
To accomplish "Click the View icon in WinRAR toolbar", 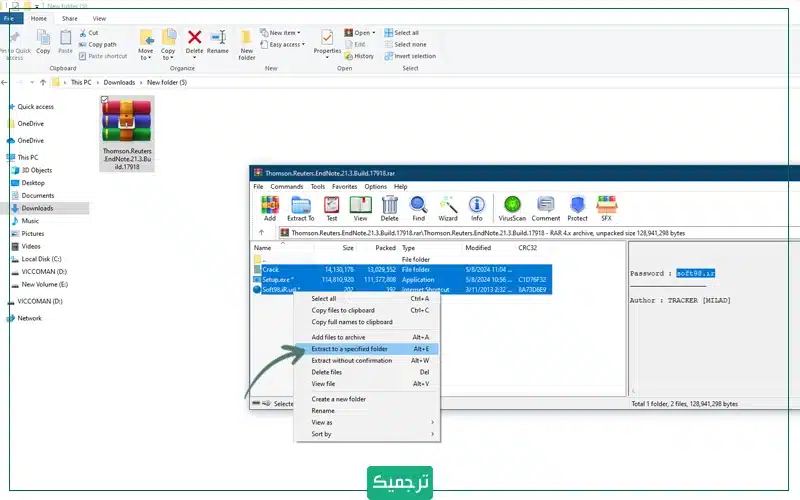I will (x=360, y=208).
